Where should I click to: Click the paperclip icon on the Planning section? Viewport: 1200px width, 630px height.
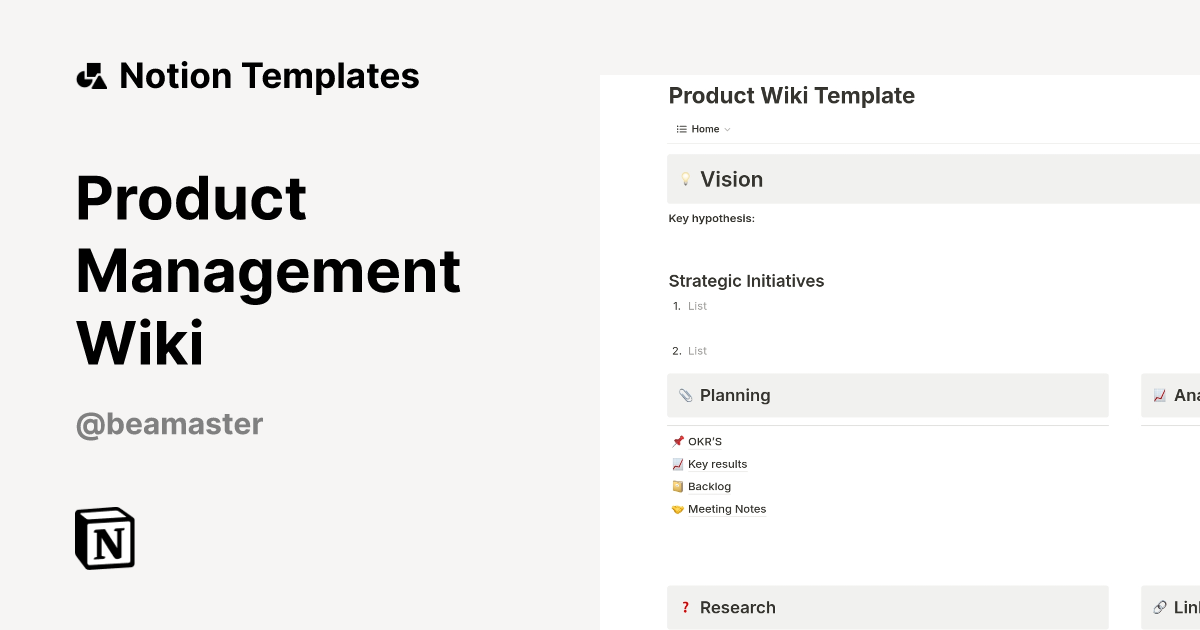tap(685, 395)
